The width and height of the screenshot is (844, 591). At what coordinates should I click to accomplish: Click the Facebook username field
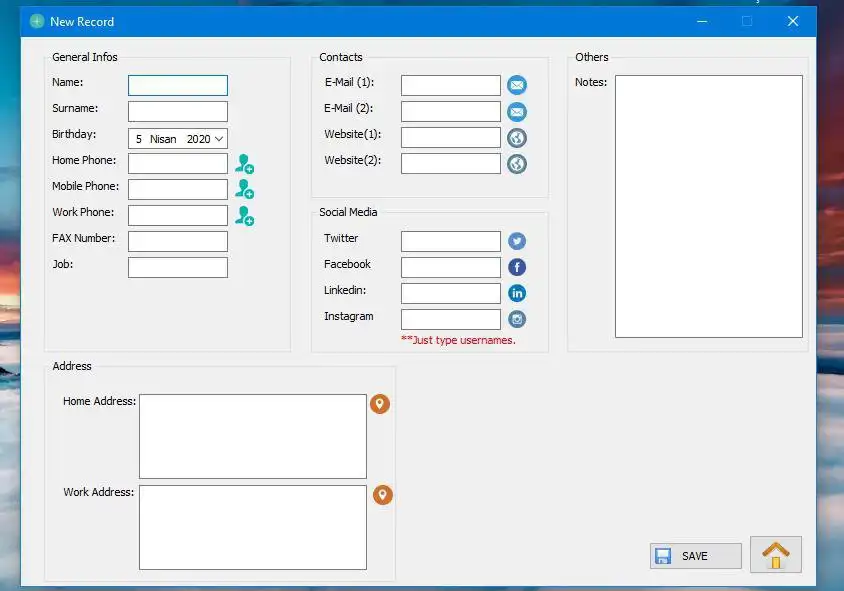click(451, 268)
